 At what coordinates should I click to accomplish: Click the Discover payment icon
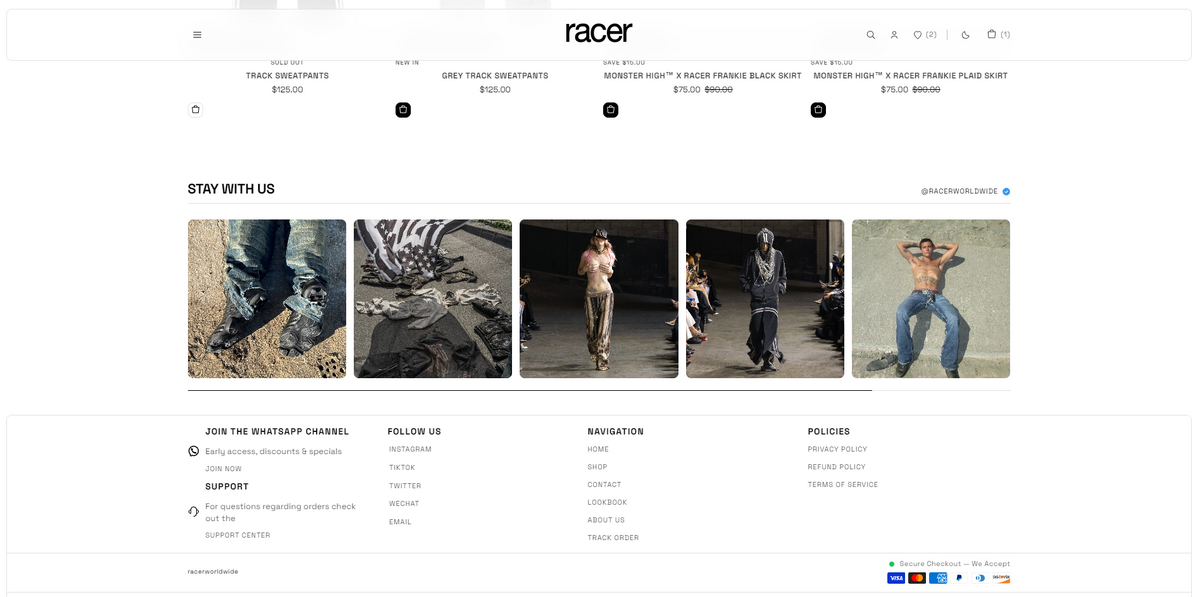click(x=1001, y=578)
